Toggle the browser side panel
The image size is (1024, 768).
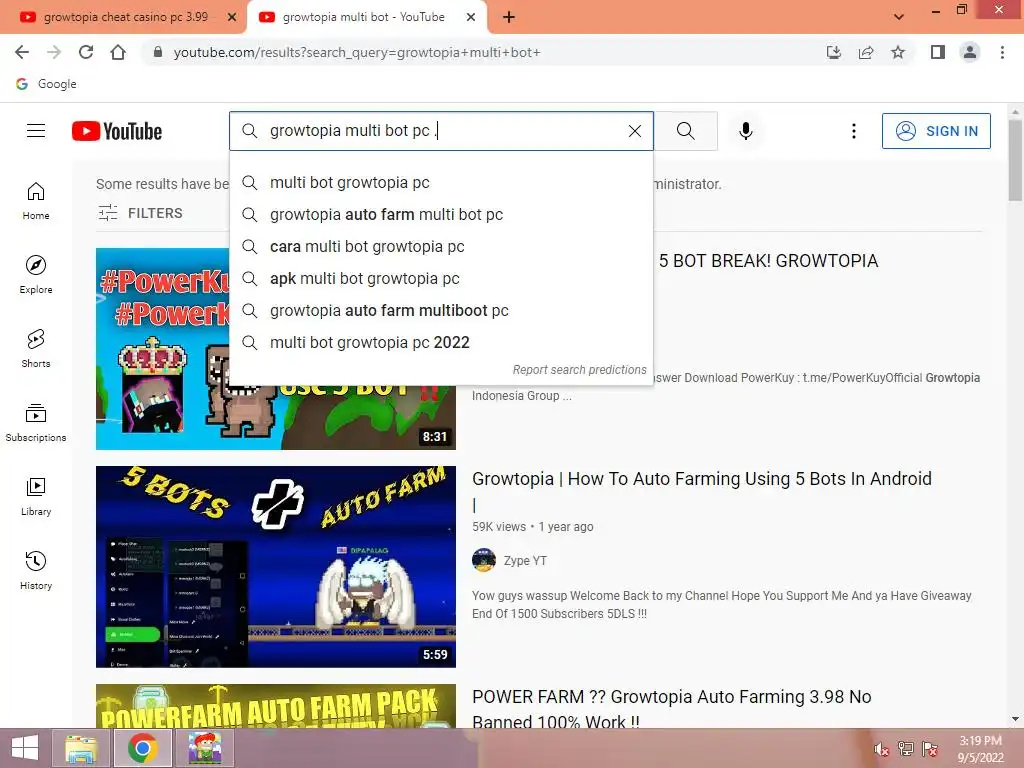click(x=938, y=52)
